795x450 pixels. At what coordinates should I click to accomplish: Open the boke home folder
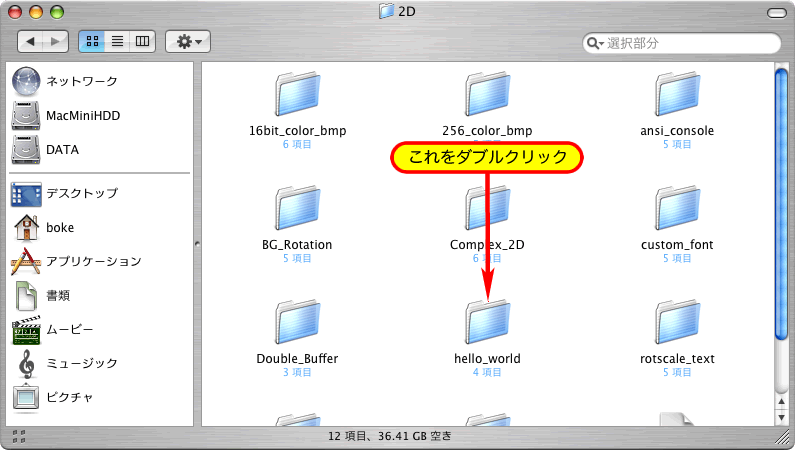(x=43, y=228)
